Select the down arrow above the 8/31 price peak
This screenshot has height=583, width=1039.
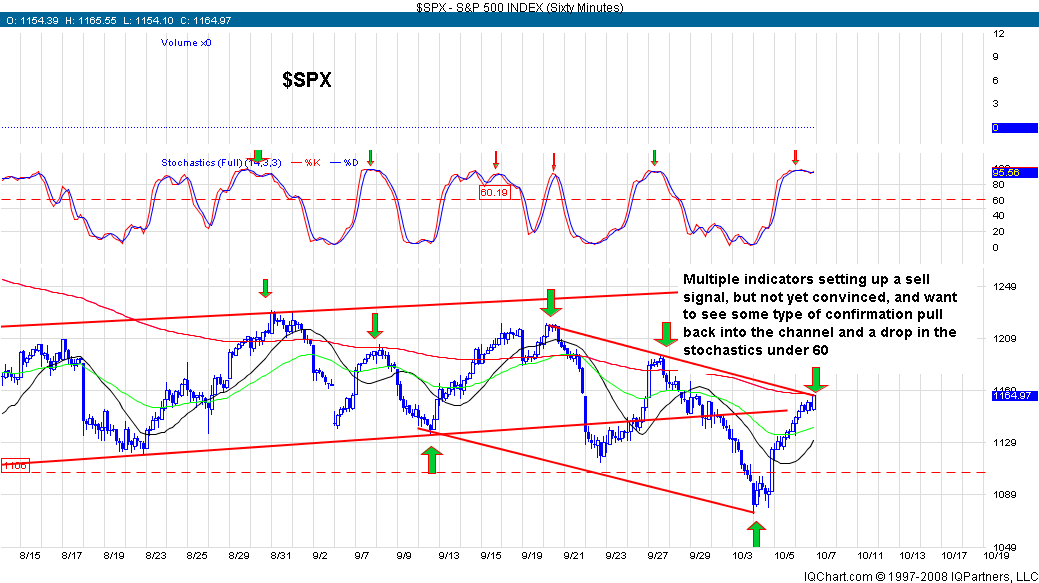(x=264, y=288)
